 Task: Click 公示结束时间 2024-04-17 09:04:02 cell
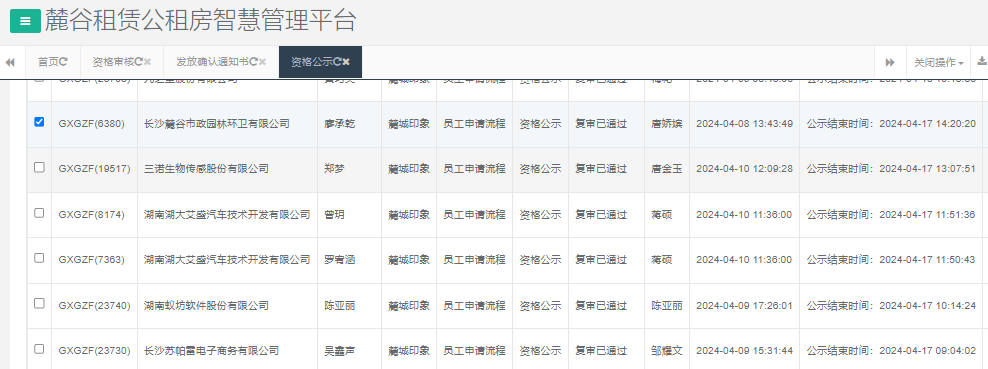coord(891,351)
